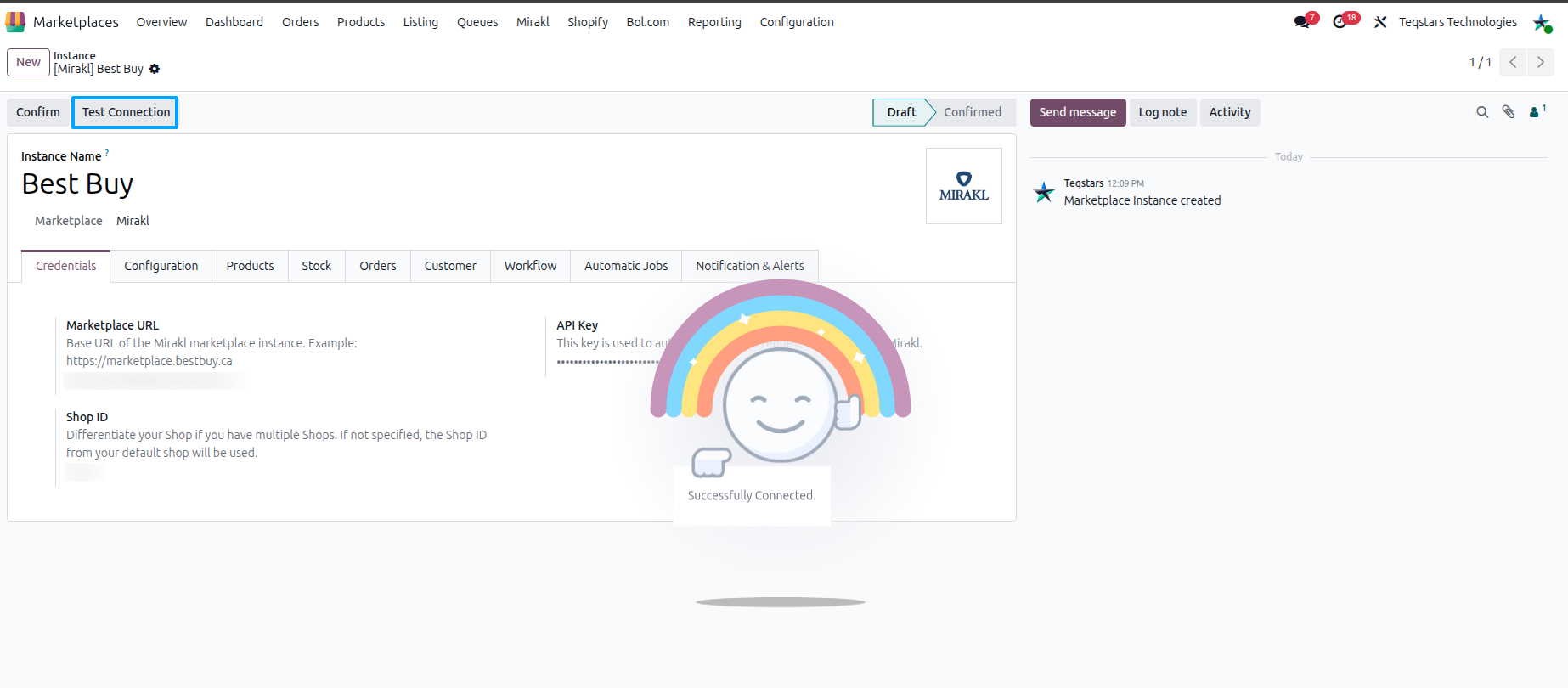Open the Listing menu

point(420,22)
